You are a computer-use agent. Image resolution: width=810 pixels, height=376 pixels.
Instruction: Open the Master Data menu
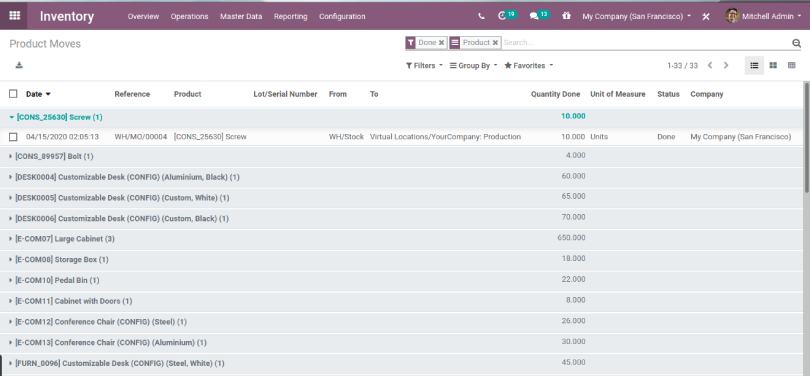241,17
